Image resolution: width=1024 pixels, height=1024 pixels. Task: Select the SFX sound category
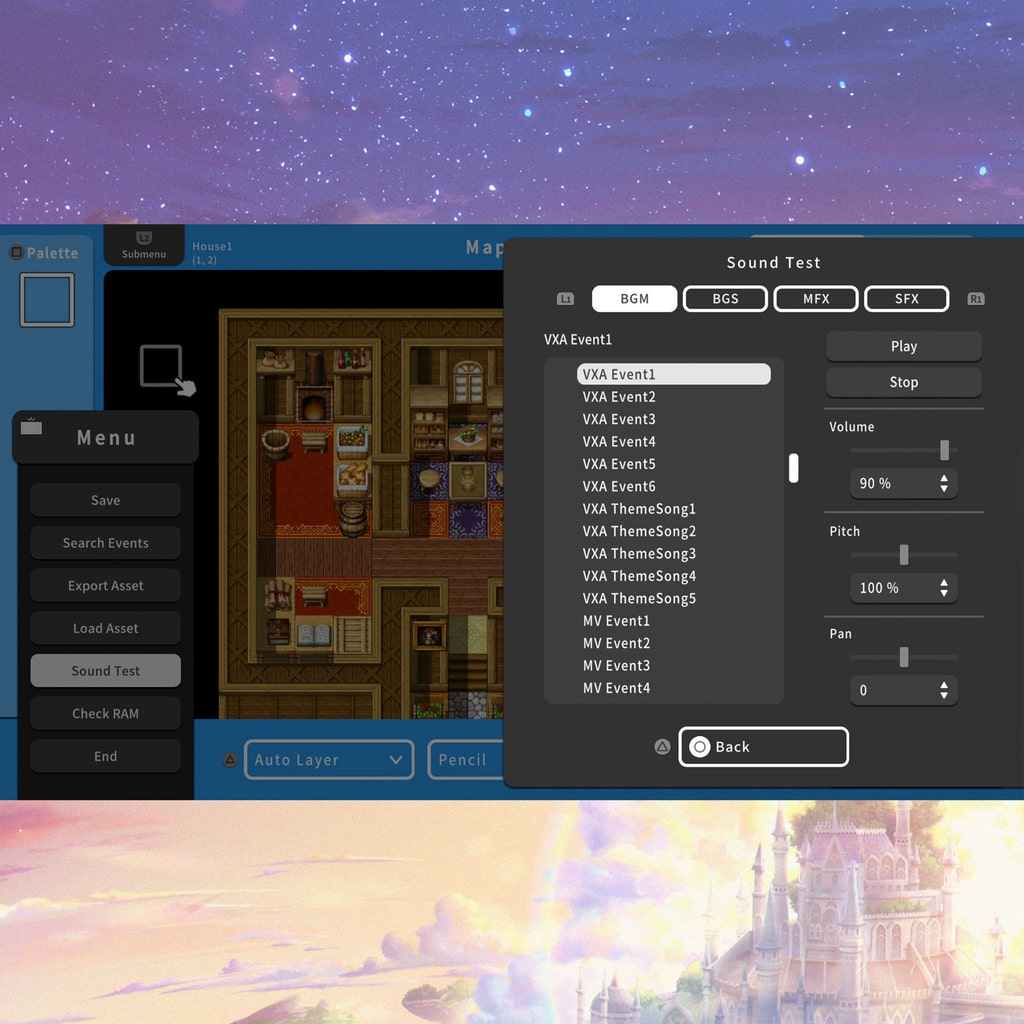coord(906,298)
